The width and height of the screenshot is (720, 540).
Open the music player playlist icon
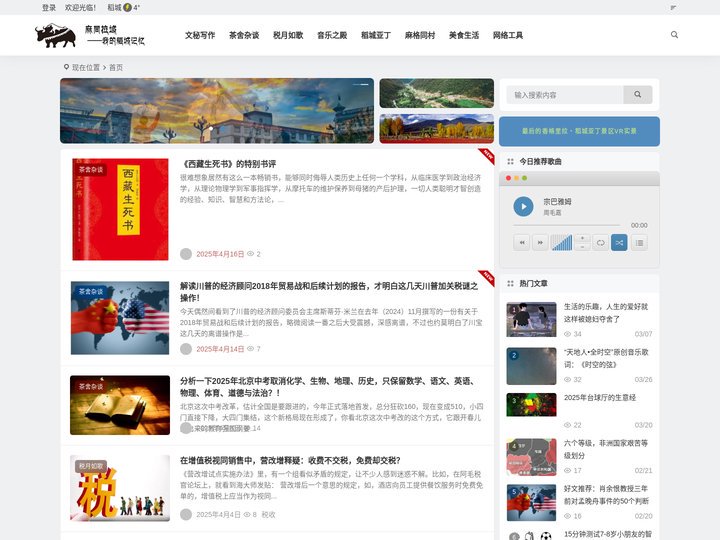coord(639,242)
